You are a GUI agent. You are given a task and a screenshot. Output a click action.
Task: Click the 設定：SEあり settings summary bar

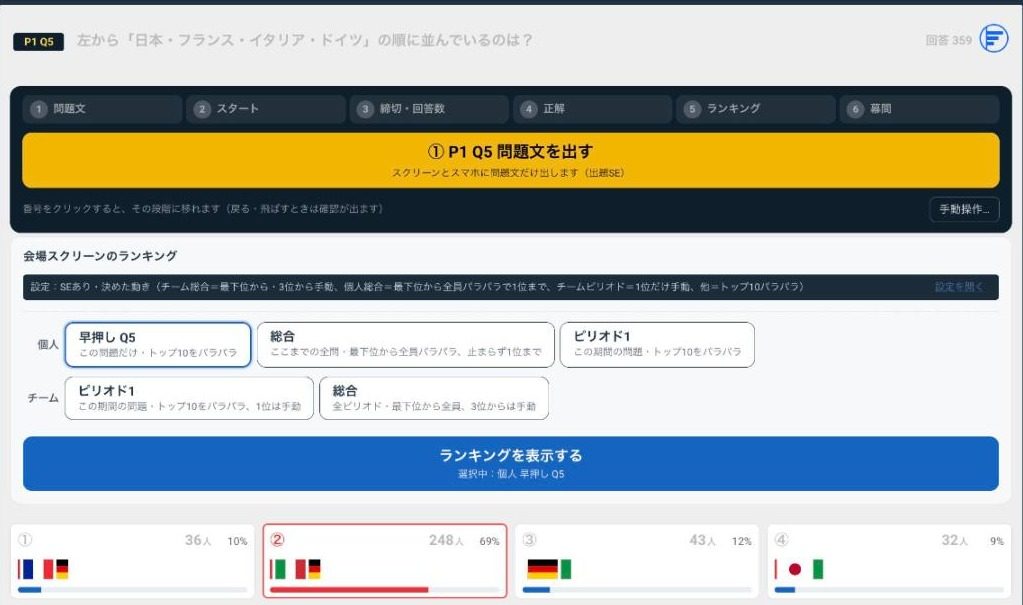coord(511,287)
